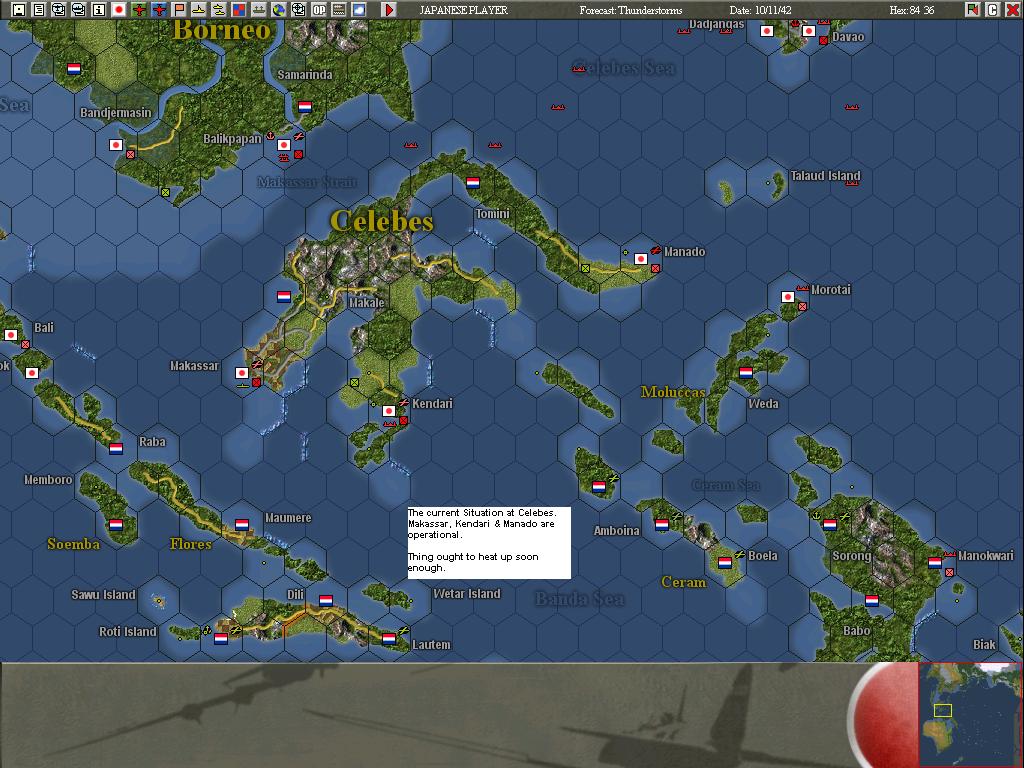Click the 'Celebes' island name label
The image size is (1024, 768).
point(381,221)
